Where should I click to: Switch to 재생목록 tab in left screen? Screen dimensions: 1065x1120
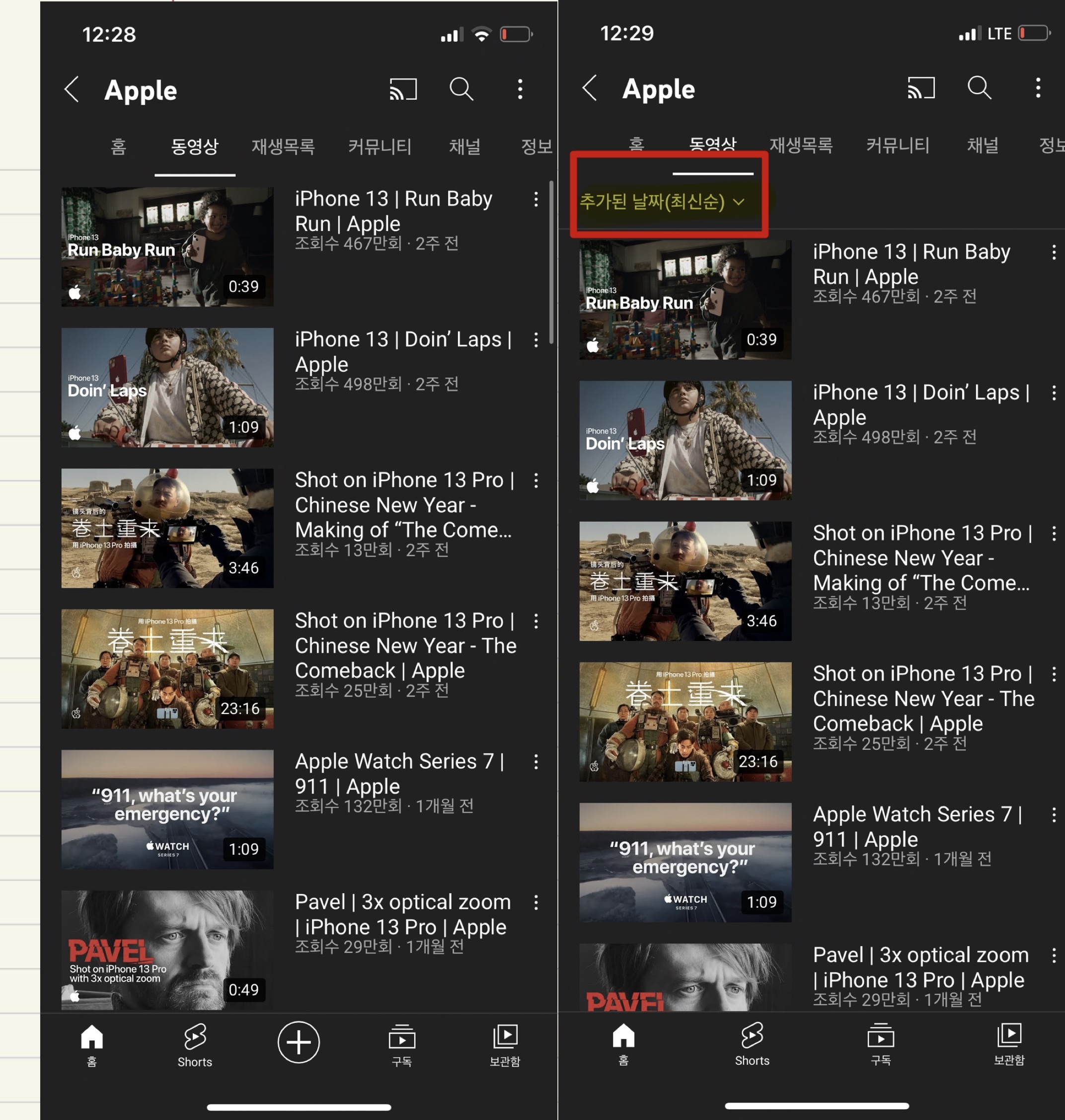(x=283, y=147)
